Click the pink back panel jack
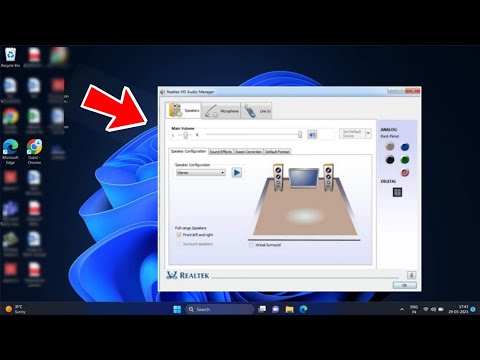The height and width of the screenshot is (360, 480). pos(405,172)
